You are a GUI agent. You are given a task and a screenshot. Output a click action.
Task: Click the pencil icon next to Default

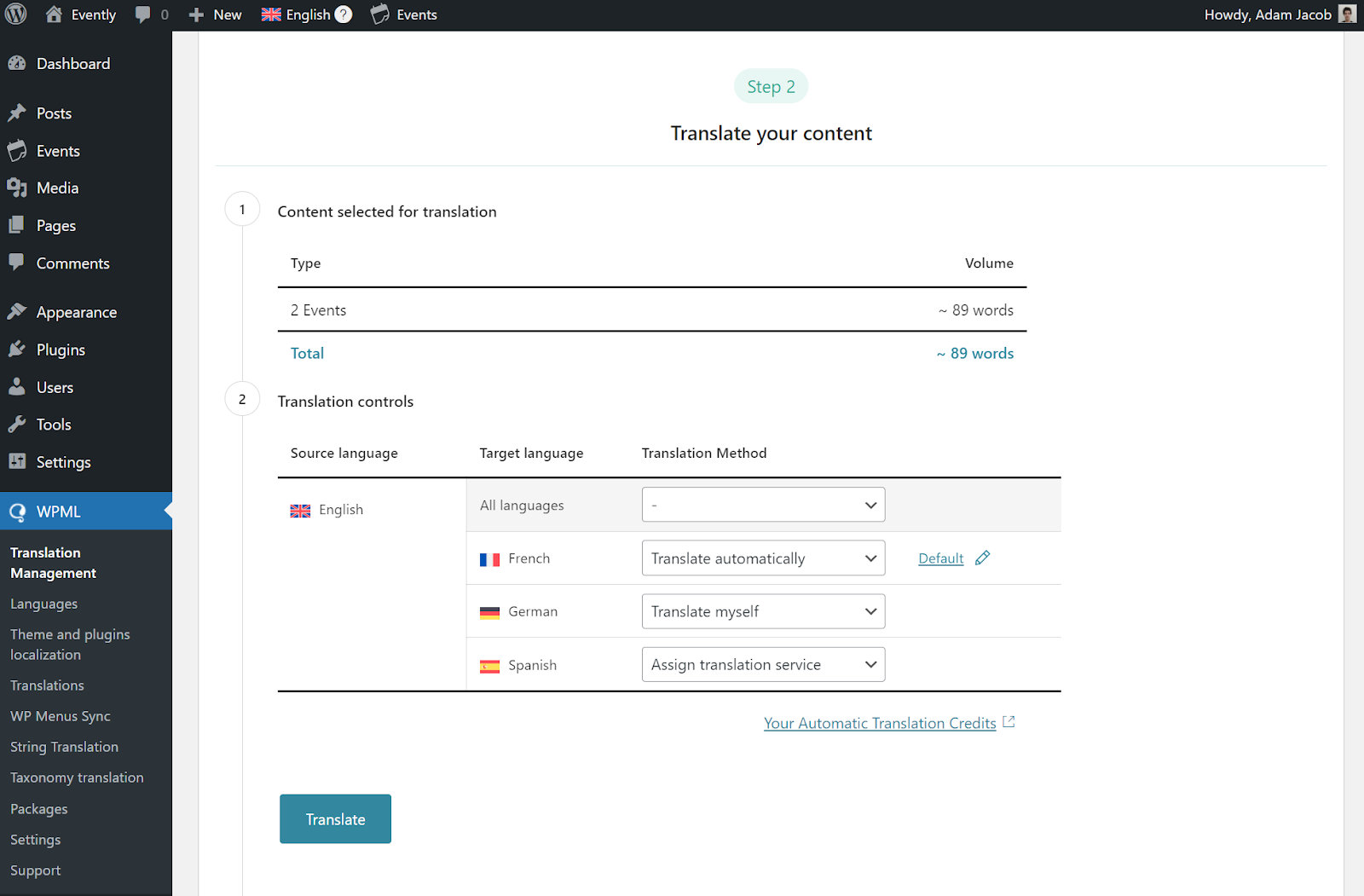tap(982, 558)
